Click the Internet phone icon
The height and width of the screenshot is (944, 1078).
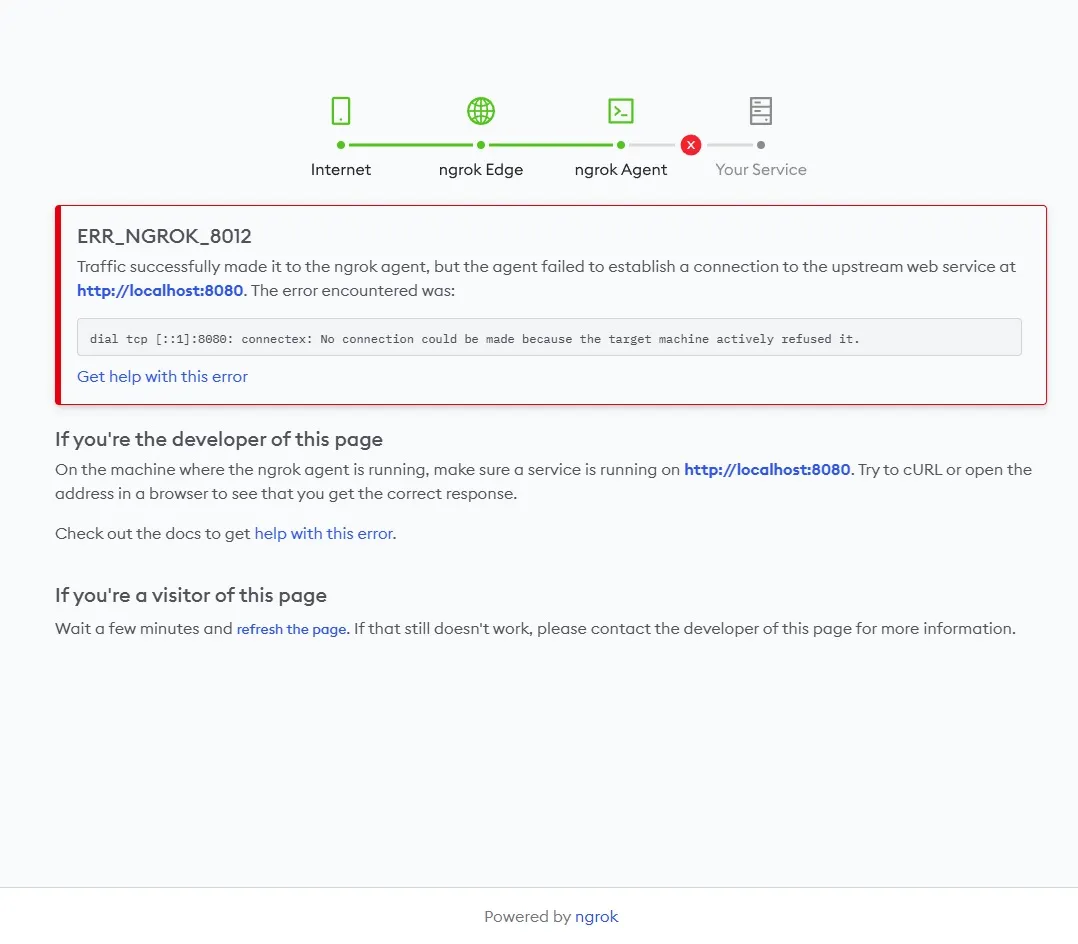[341, 110]
